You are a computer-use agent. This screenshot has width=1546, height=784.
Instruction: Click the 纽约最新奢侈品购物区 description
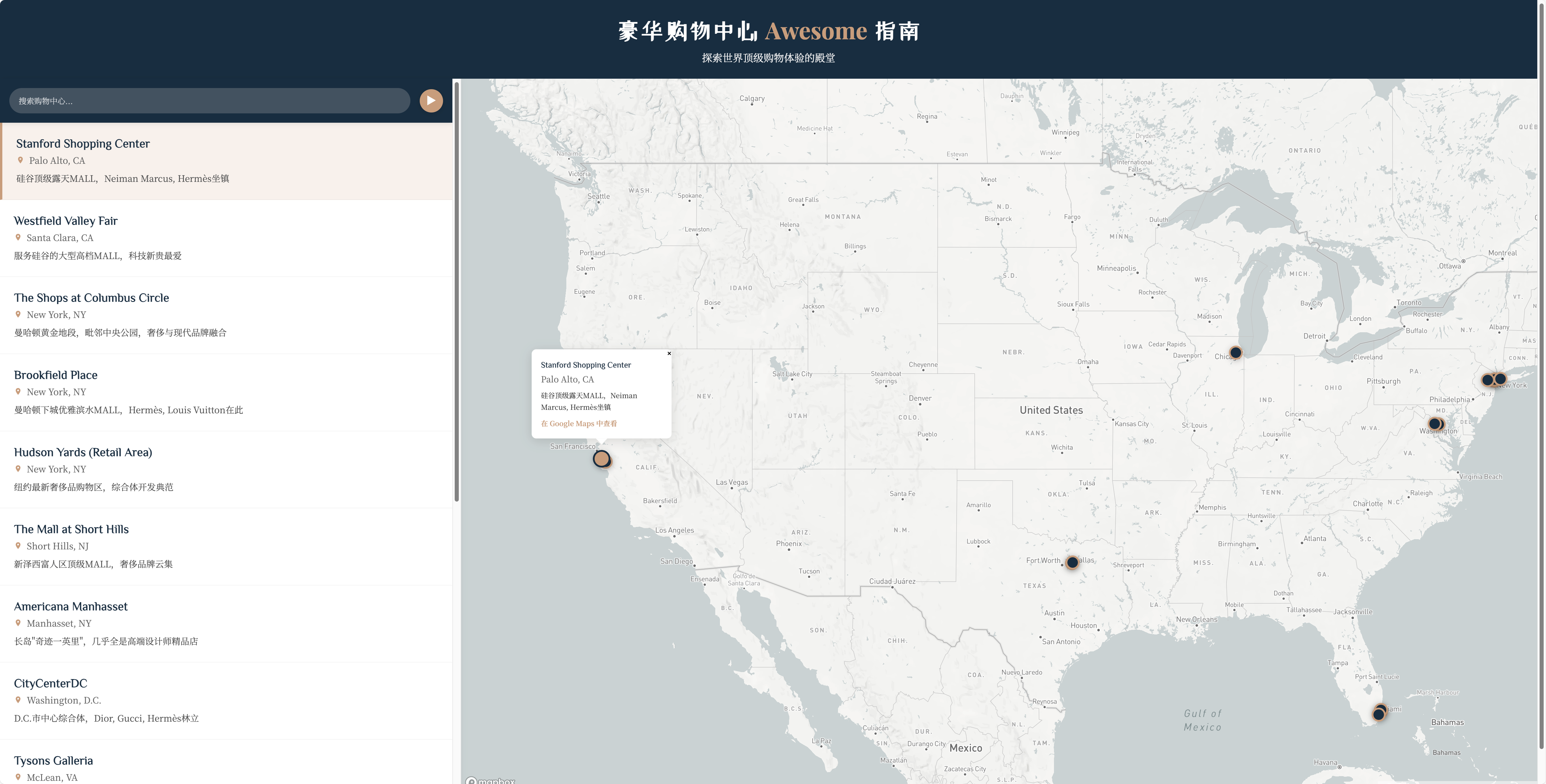(x=94, y=487)
